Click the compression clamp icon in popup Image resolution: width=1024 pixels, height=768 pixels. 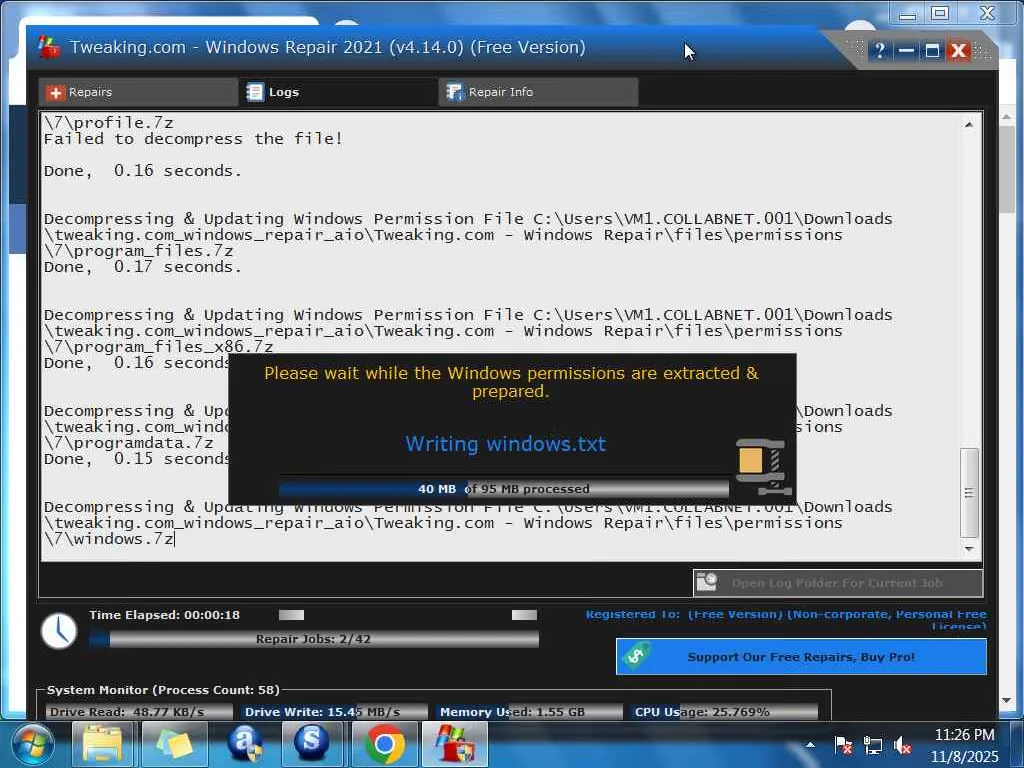(763, 467)
